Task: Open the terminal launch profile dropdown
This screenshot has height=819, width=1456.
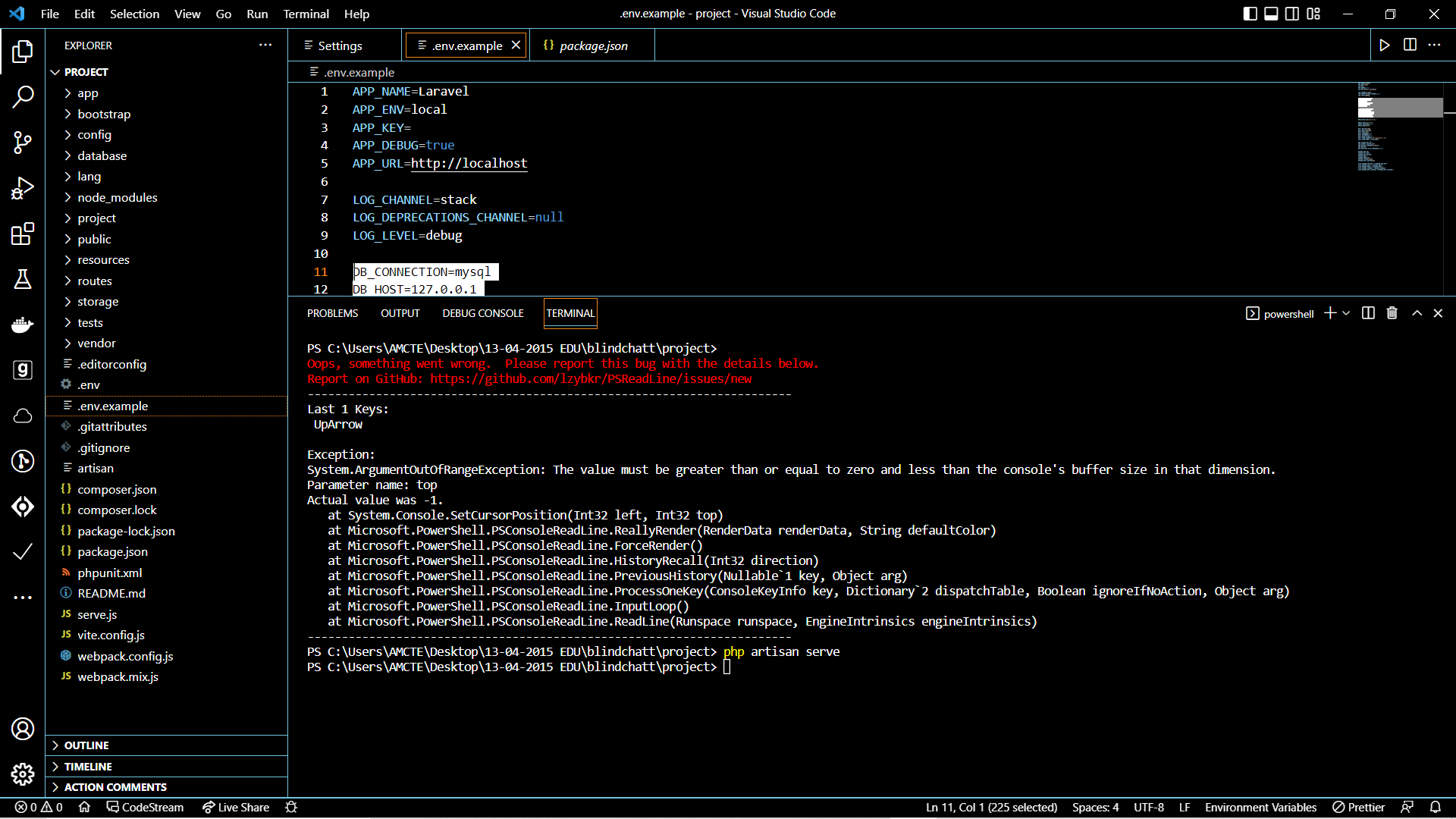Action: tap(1345, 312)
